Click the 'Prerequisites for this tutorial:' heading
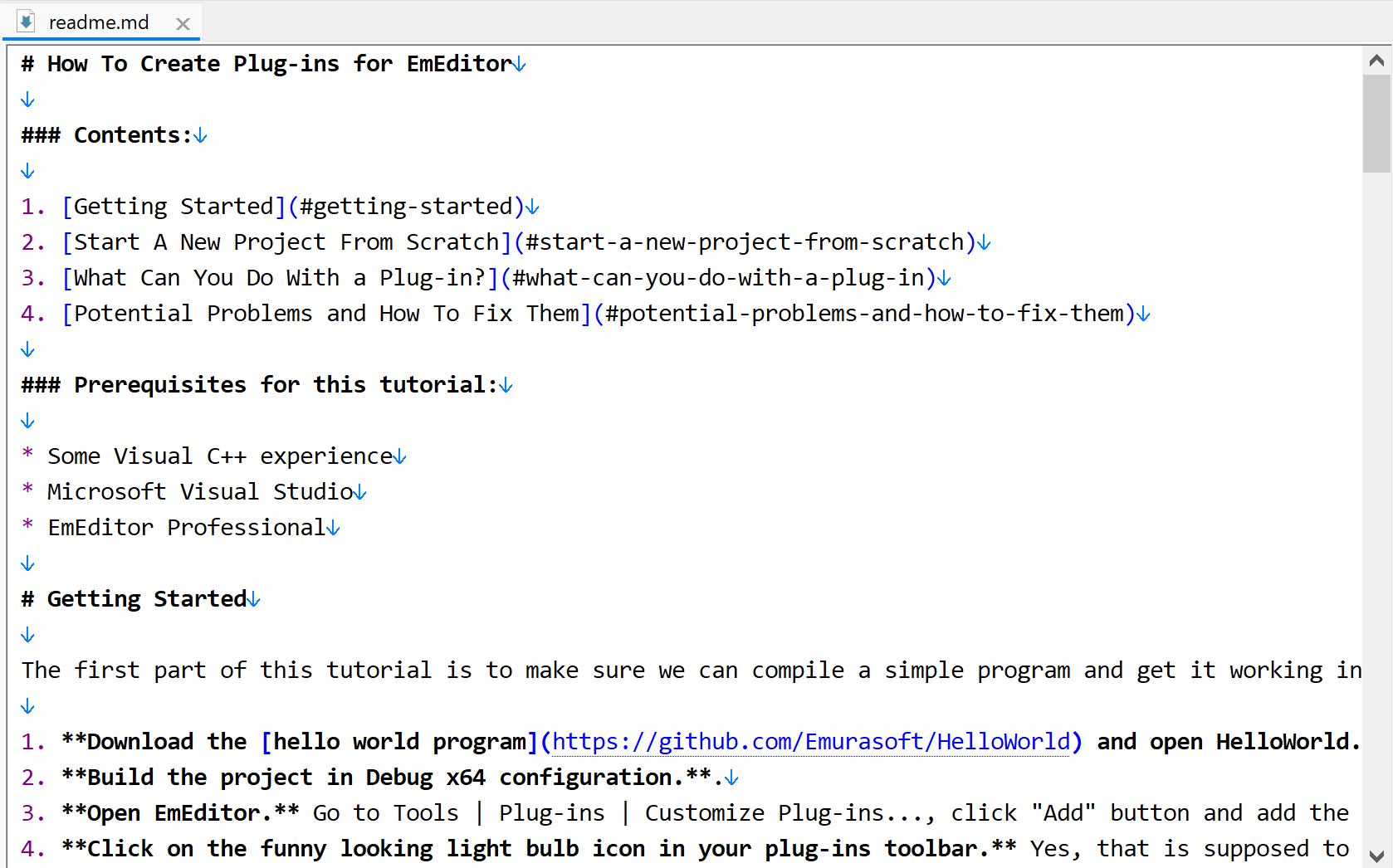Viewport: 1393px width, 868px height. tap(286, 385)
